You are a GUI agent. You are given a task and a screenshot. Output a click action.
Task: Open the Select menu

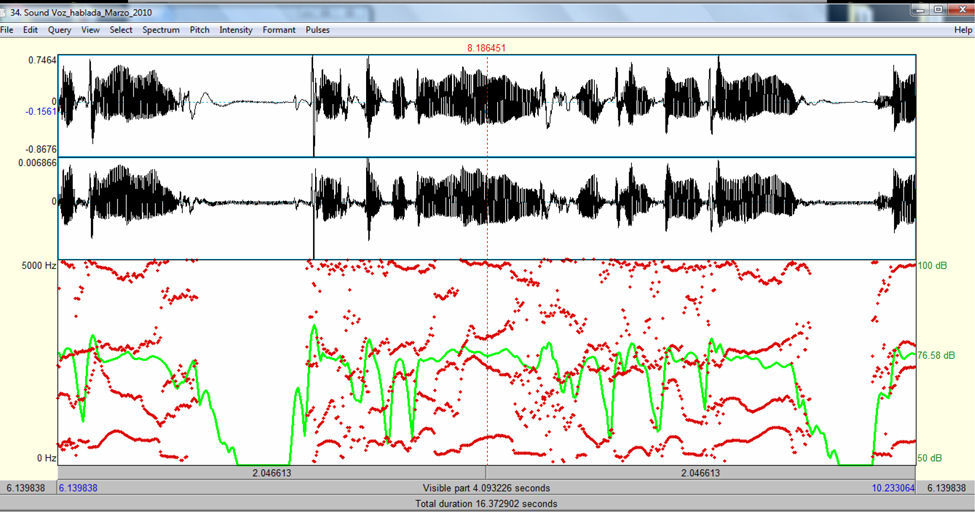point(121,30)
